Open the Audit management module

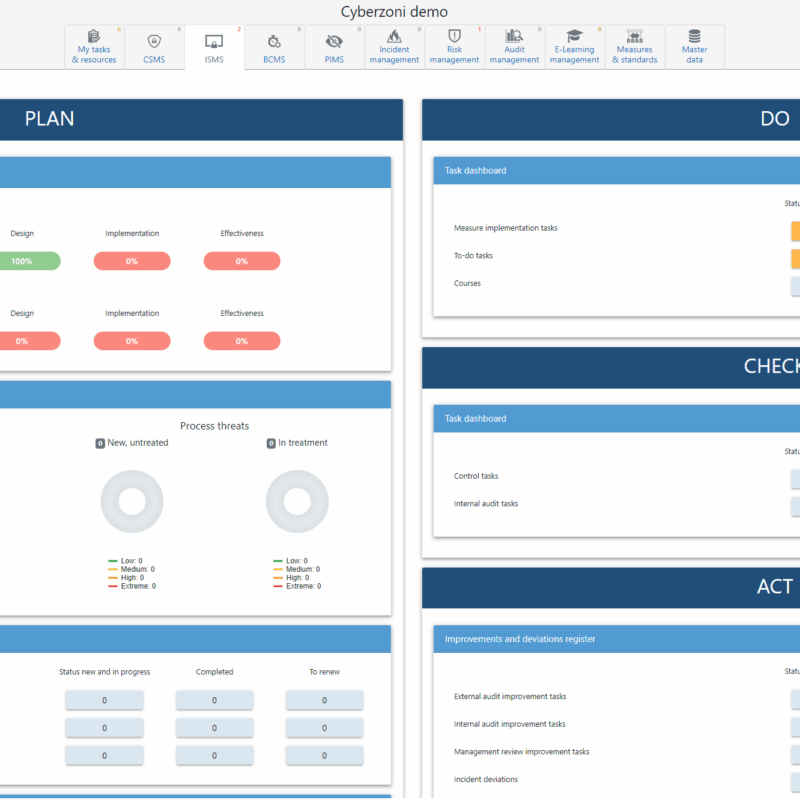pyautogui.click(x=514, y=47)
